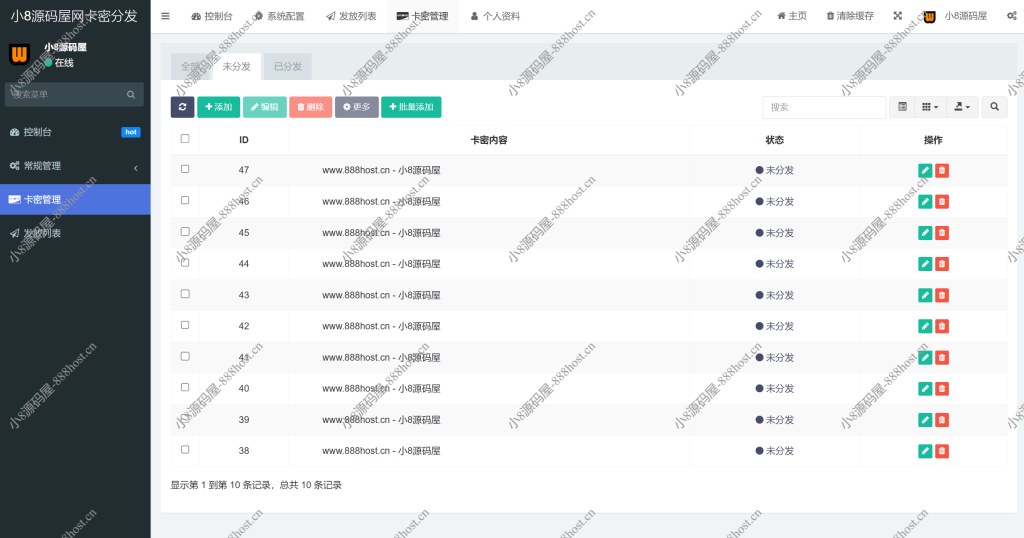Image resolution: width=1024 pixels, height=538 pixels.
Task: Click the 批量添加 button
Action: [411, 107]
